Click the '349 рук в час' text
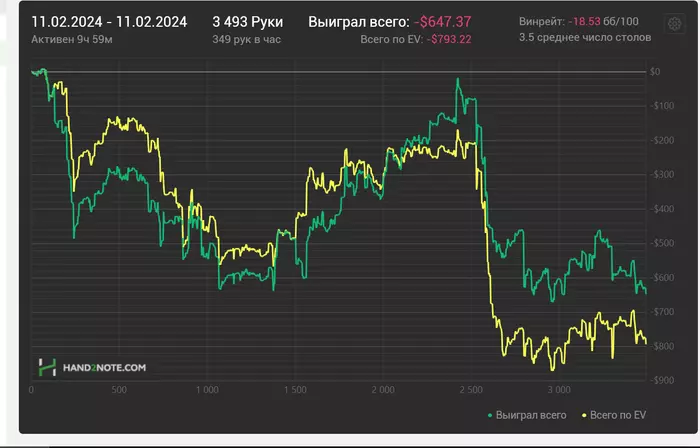 (x=246, y=39)
